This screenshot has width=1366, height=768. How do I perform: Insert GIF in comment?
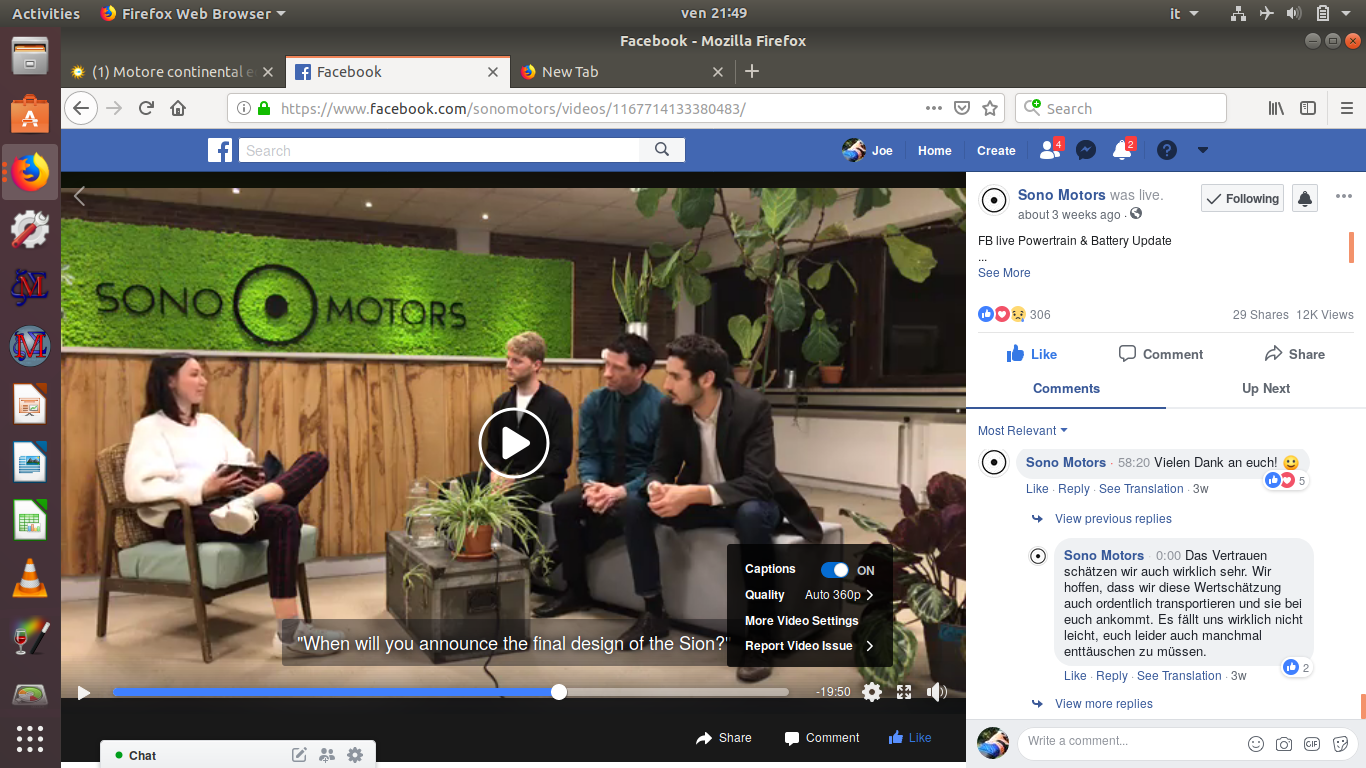(1312, 744)
